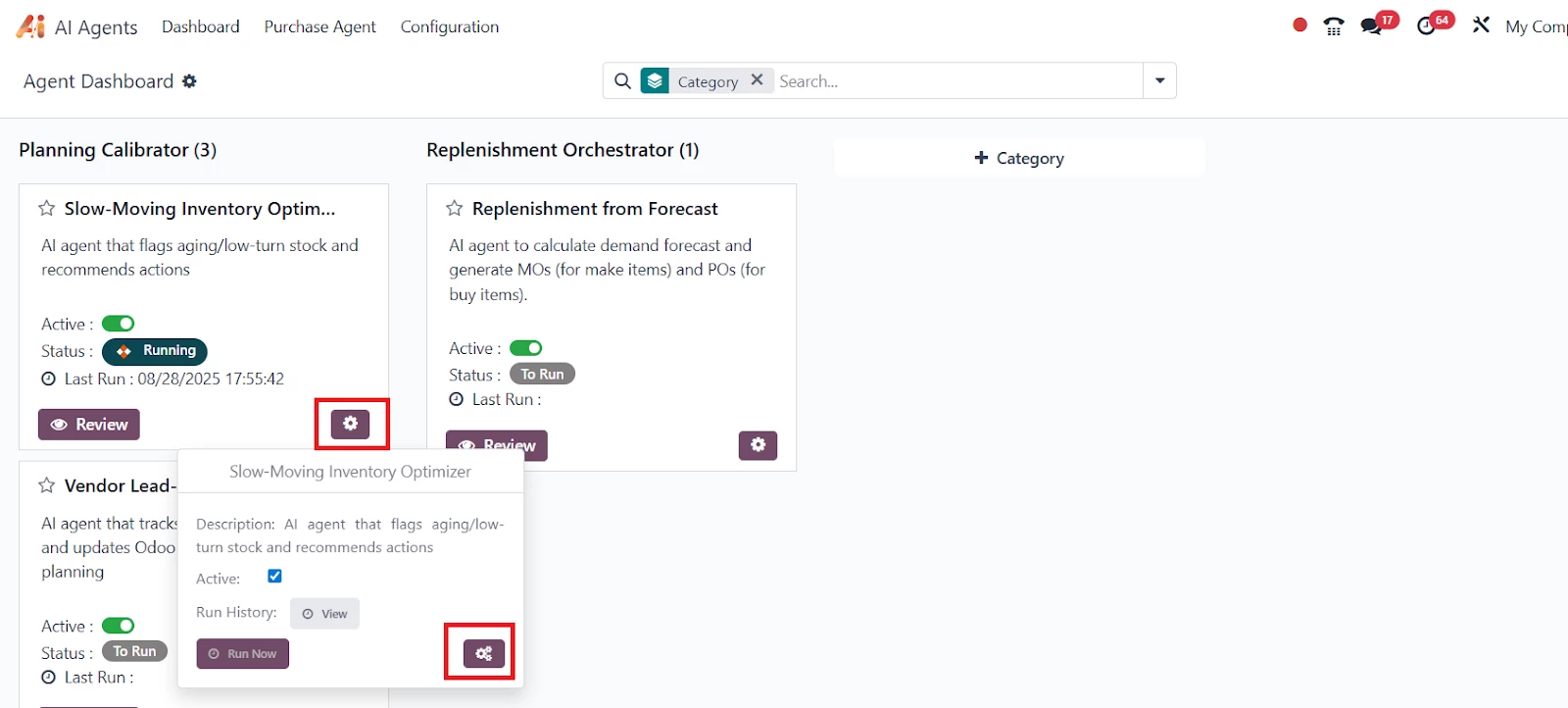Open the Configuration menu

point(449,26)
